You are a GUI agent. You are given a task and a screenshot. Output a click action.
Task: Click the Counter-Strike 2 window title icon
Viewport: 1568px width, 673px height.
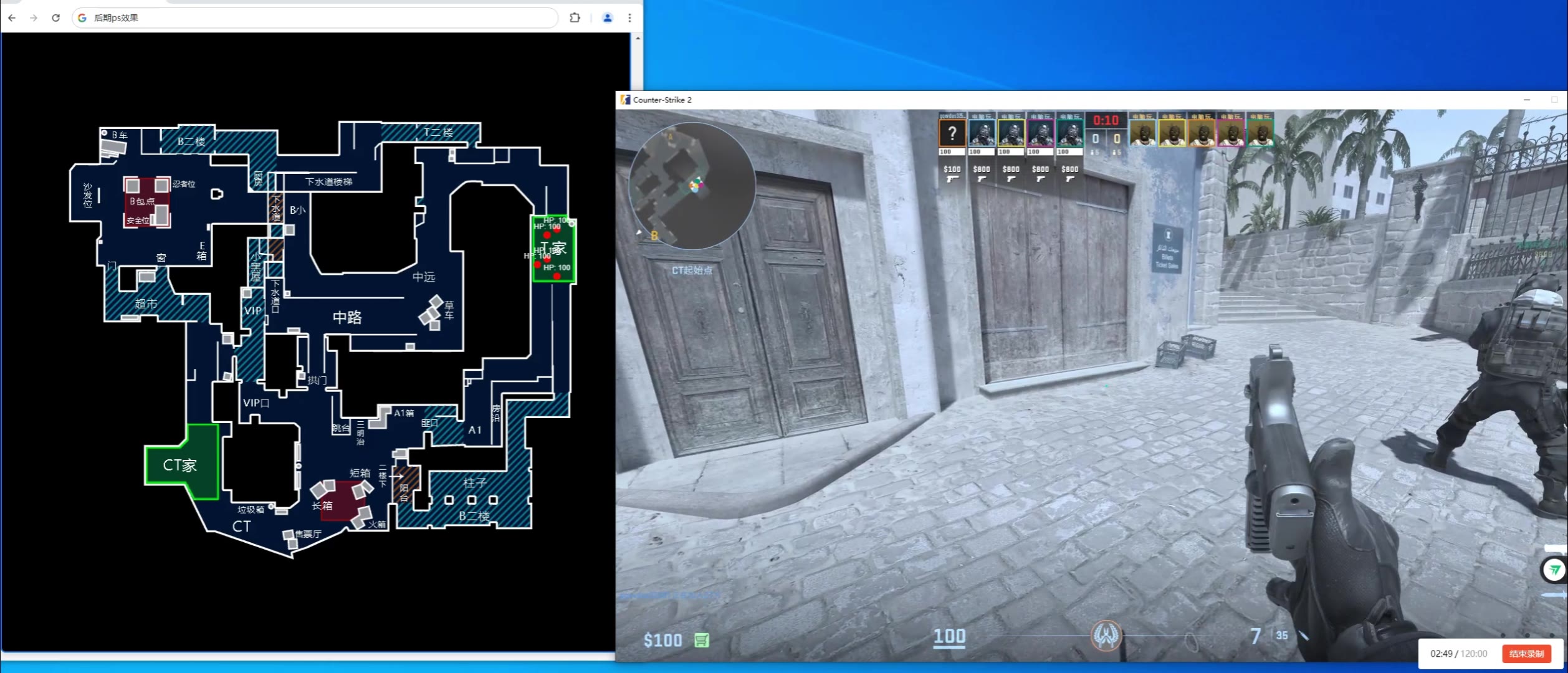click(625, 100)
